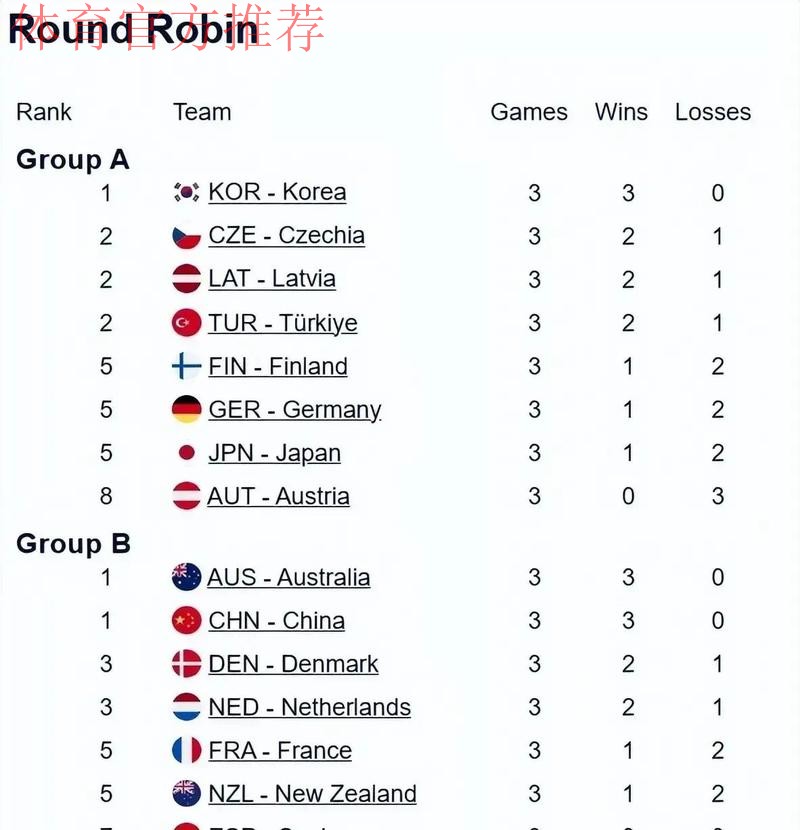Click the China flag icon
800x830 pixels.
[186, 621]
